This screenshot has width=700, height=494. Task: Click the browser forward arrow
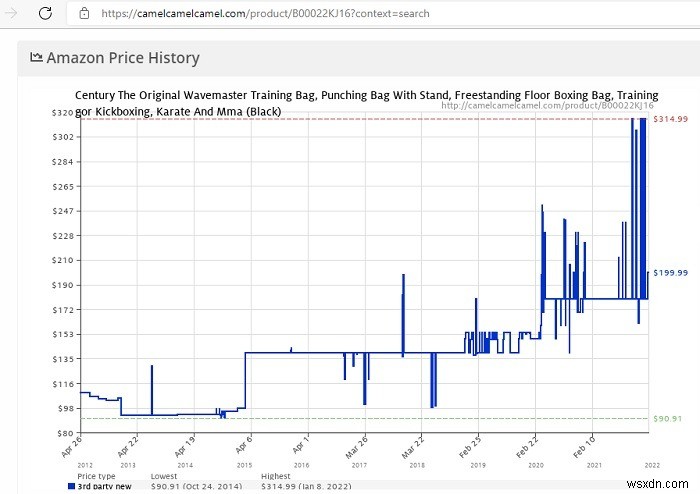pyautogui.click(x=11, y=13)
